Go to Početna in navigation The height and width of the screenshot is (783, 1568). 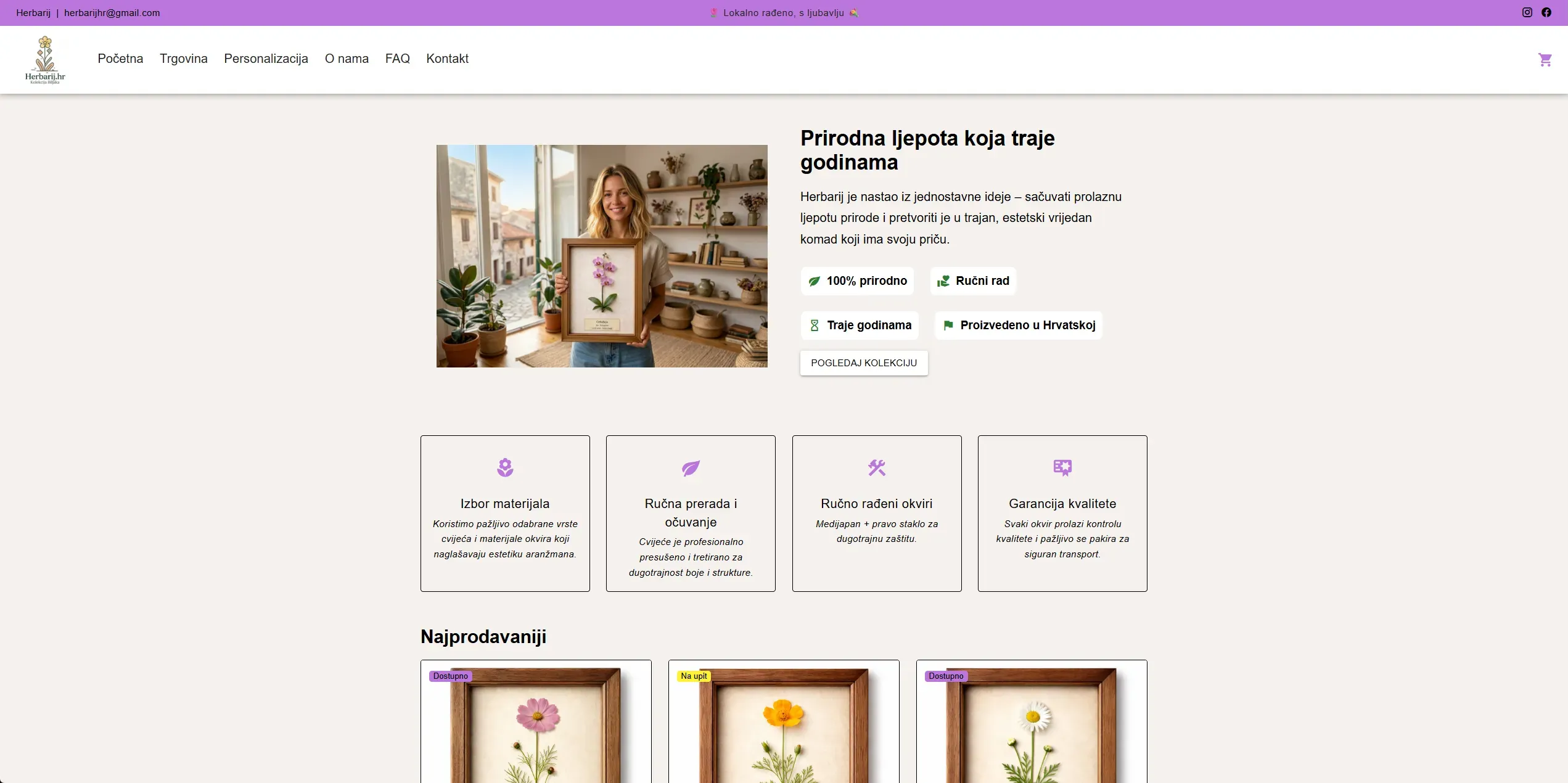click(x=120, y=59)
